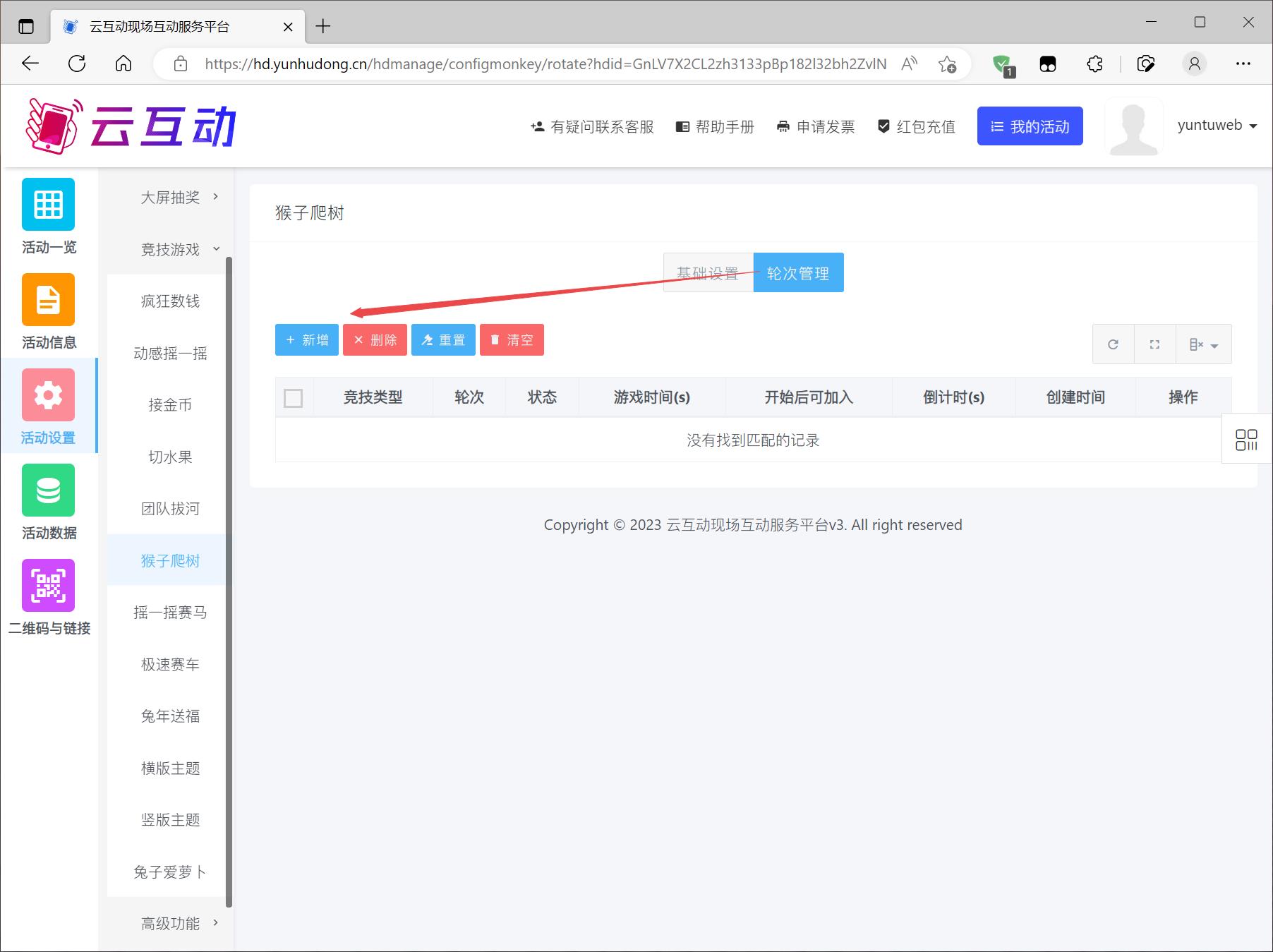Click the floating QR code button at right edge

click(1247, 439)
